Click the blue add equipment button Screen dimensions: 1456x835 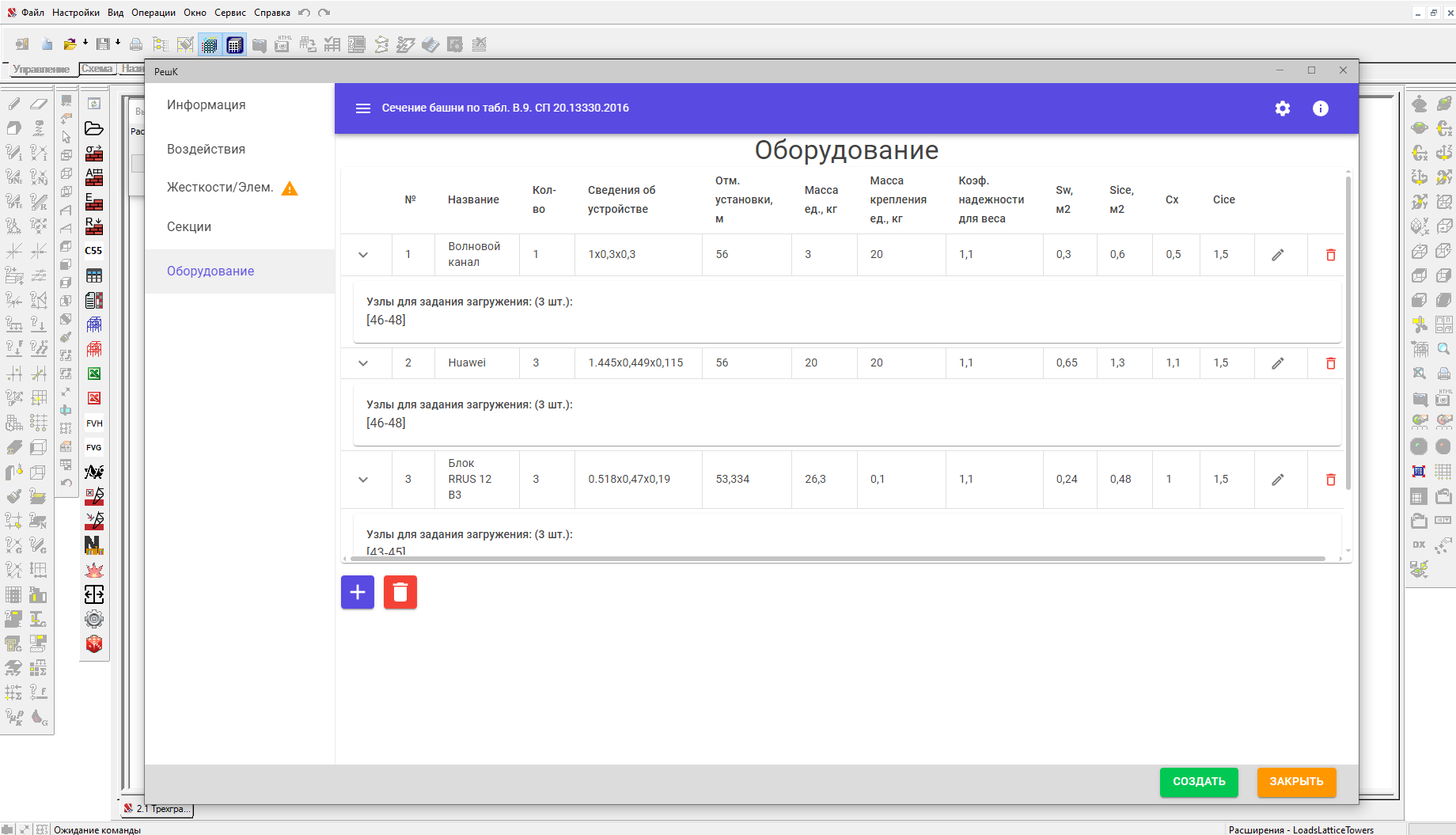358,592
